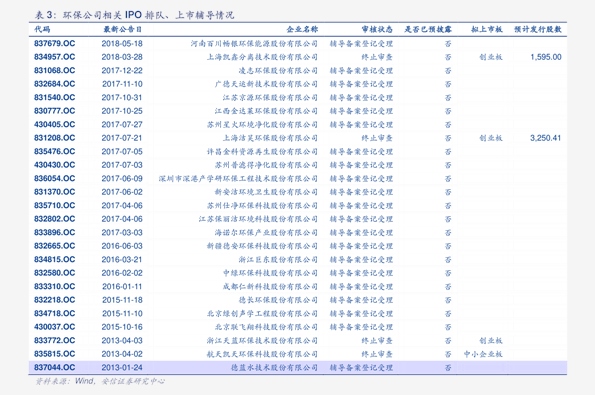Select the highlighted row 837044.OC
This screenshot has height=395, width=595.
pos(298,367)
